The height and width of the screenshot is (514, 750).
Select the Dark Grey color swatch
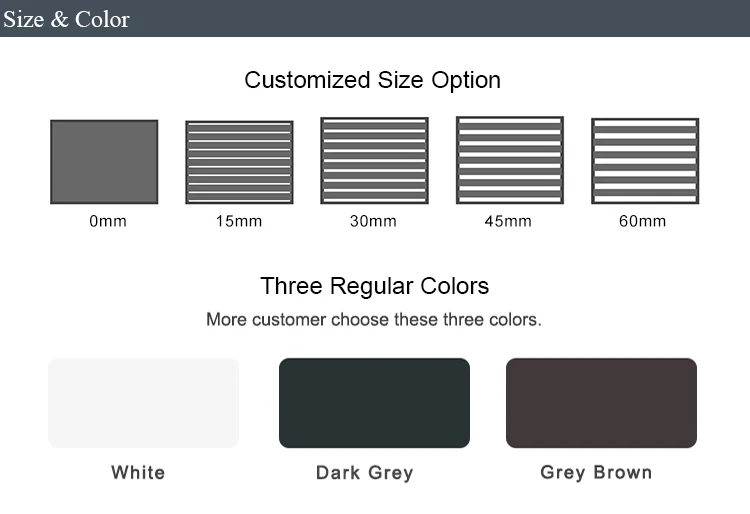click(x=374, y=403)
